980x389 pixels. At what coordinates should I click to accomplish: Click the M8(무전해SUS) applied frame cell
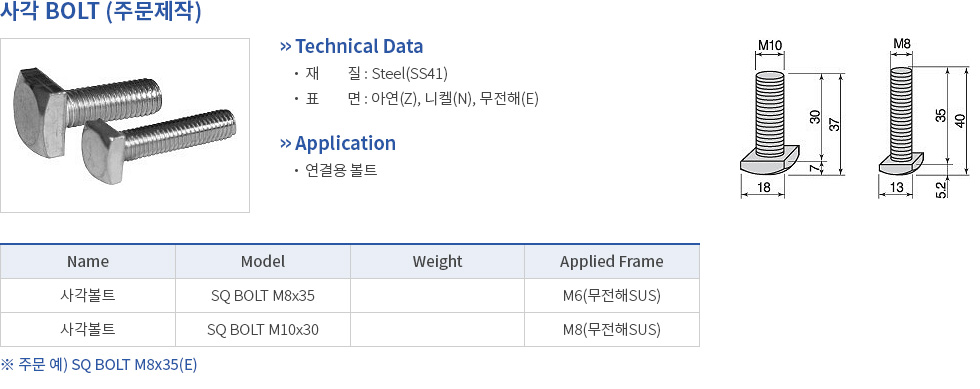point(612,330)
